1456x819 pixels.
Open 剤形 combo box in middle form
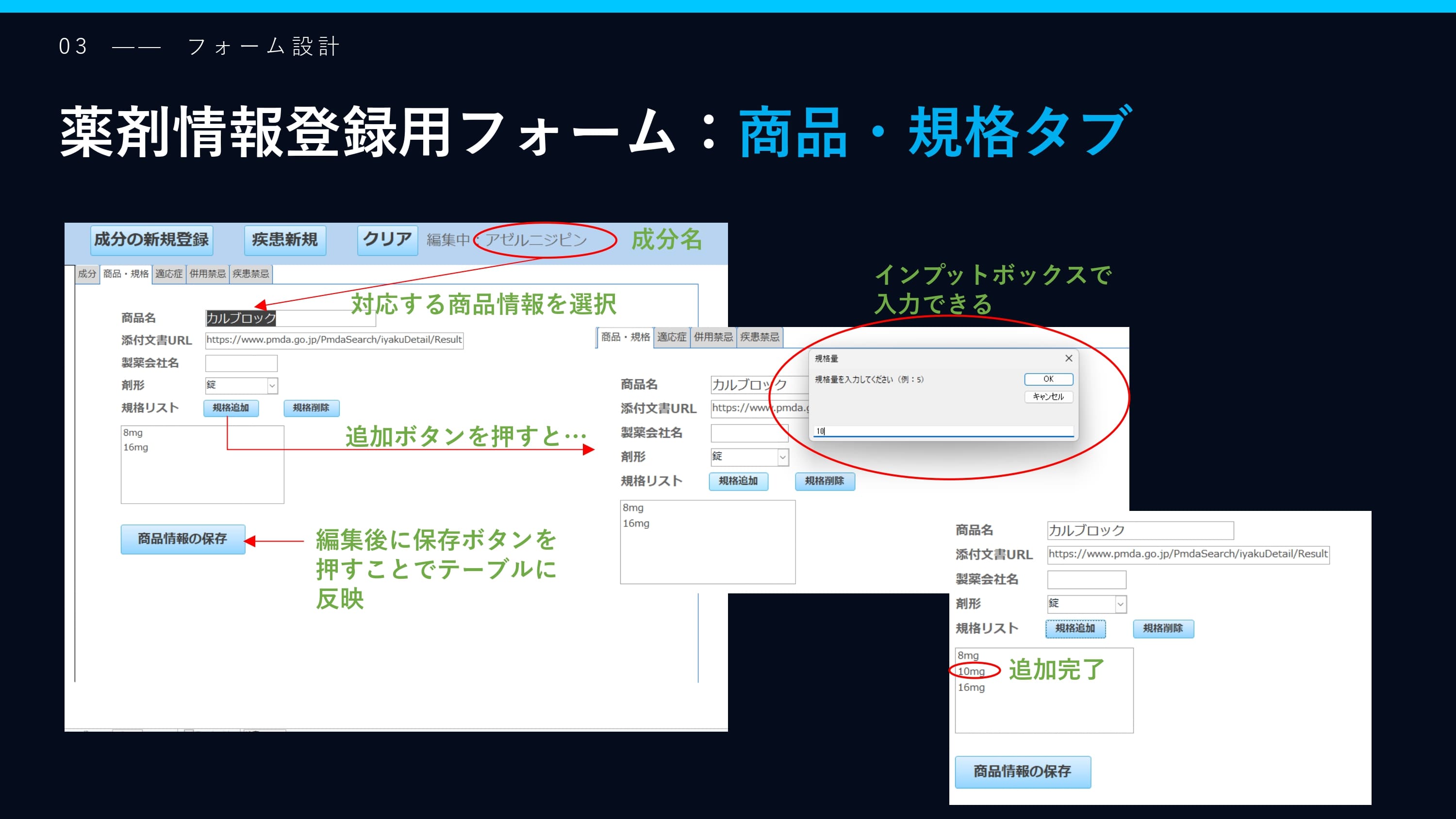pos(782,457)
